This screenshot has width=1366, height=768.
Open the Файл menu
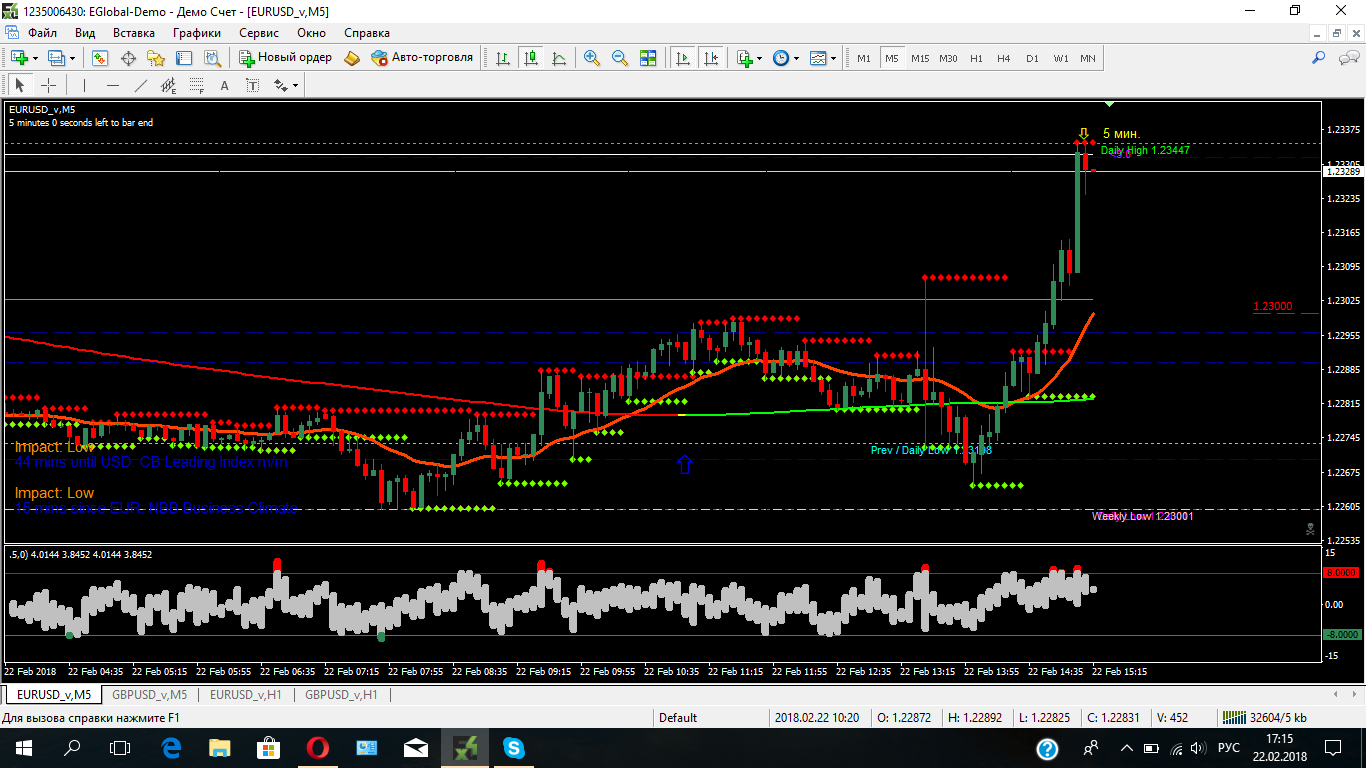(x=42, y=33)
